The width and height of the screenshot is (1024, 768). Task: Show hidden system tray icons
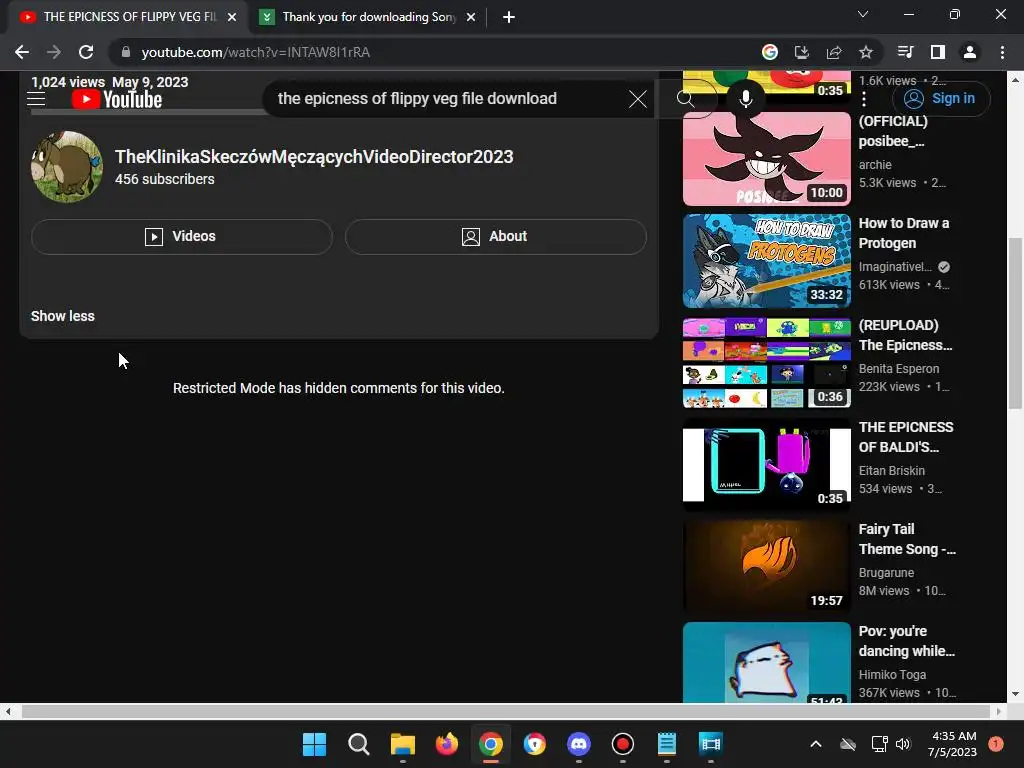[x=816, y=744]
